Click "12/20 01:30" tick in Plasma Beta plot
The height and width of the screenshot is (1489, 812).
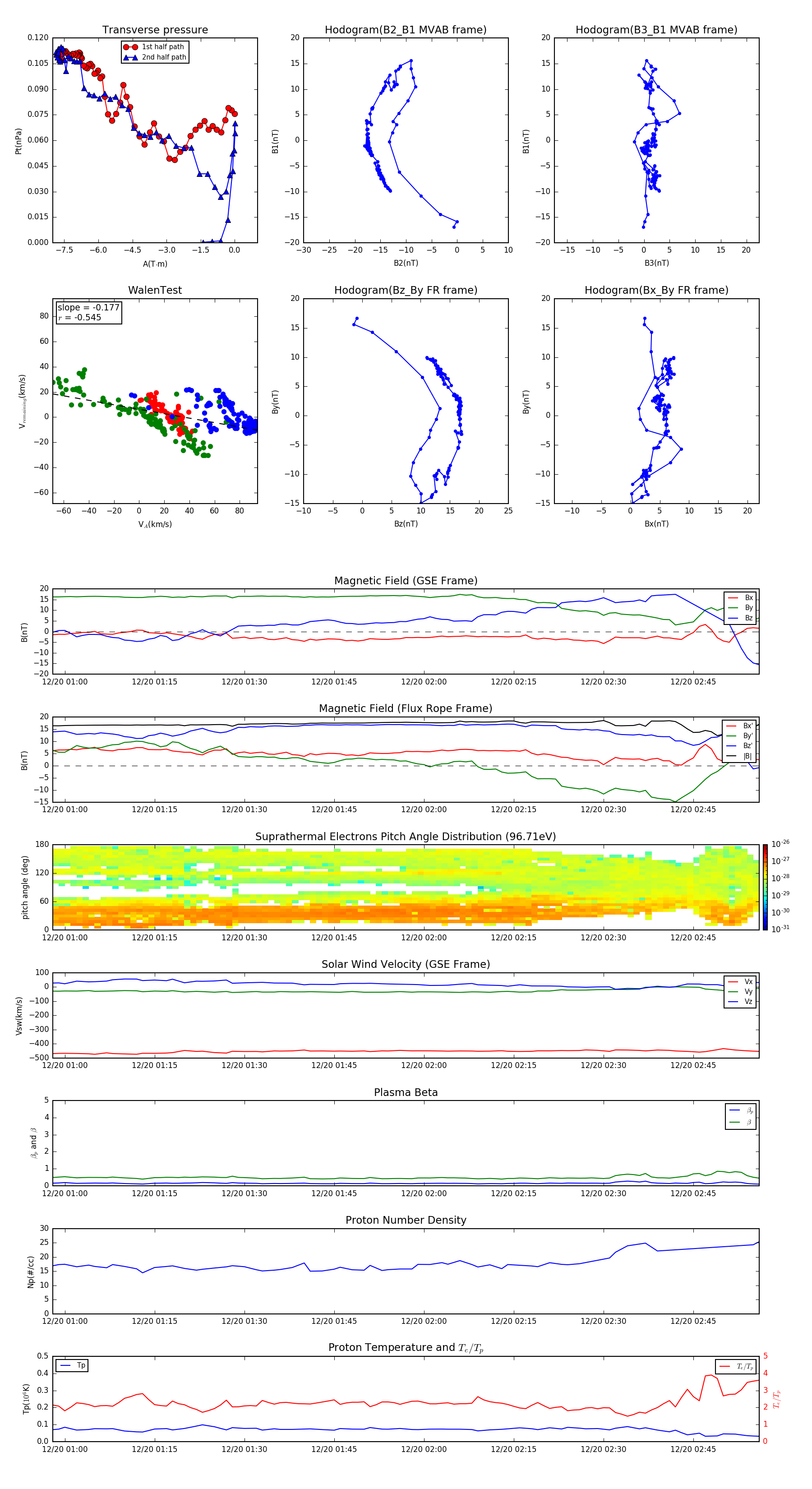click(244, 1193)
